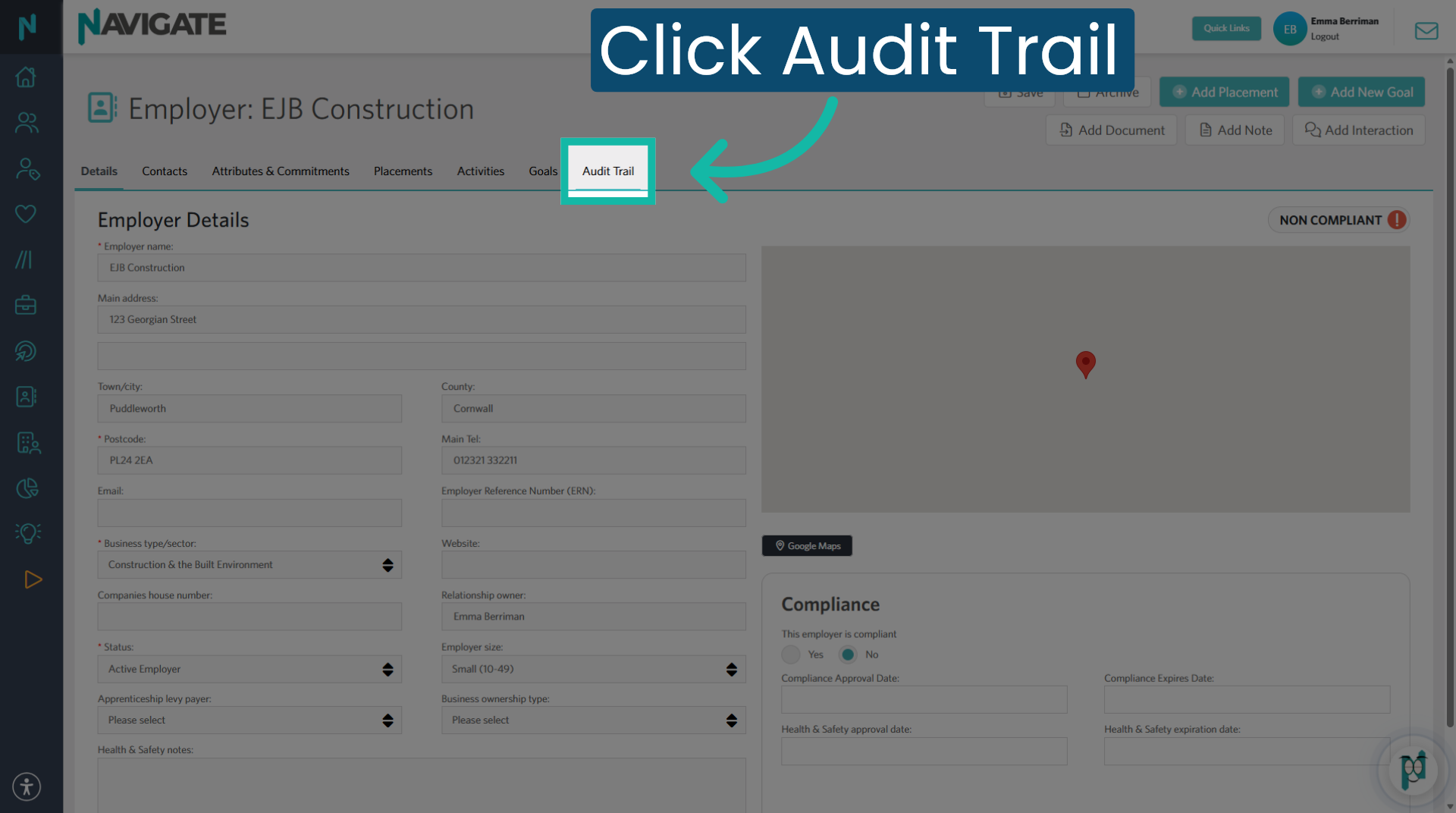Click the Town/city field
This screenshot has height=813, width=1456.
(249, 409)
